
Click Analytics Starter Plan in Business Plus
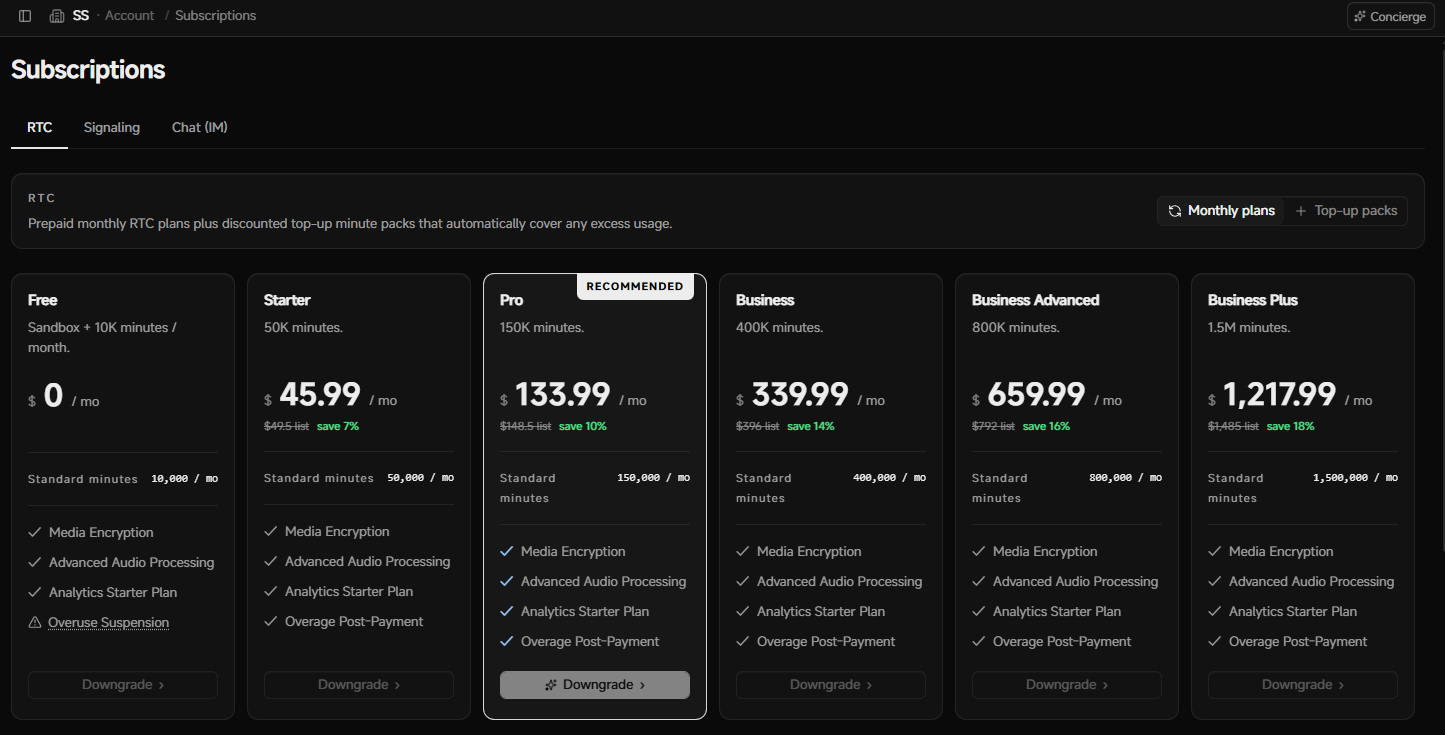click(x=1292, y=612)
